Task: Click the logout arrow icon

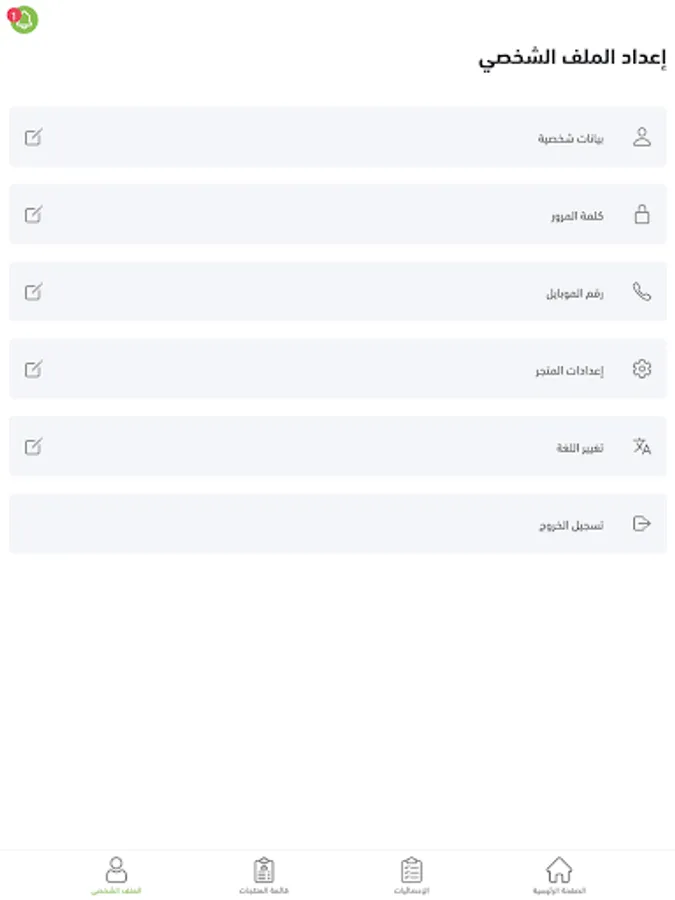Action: [642, 523]
